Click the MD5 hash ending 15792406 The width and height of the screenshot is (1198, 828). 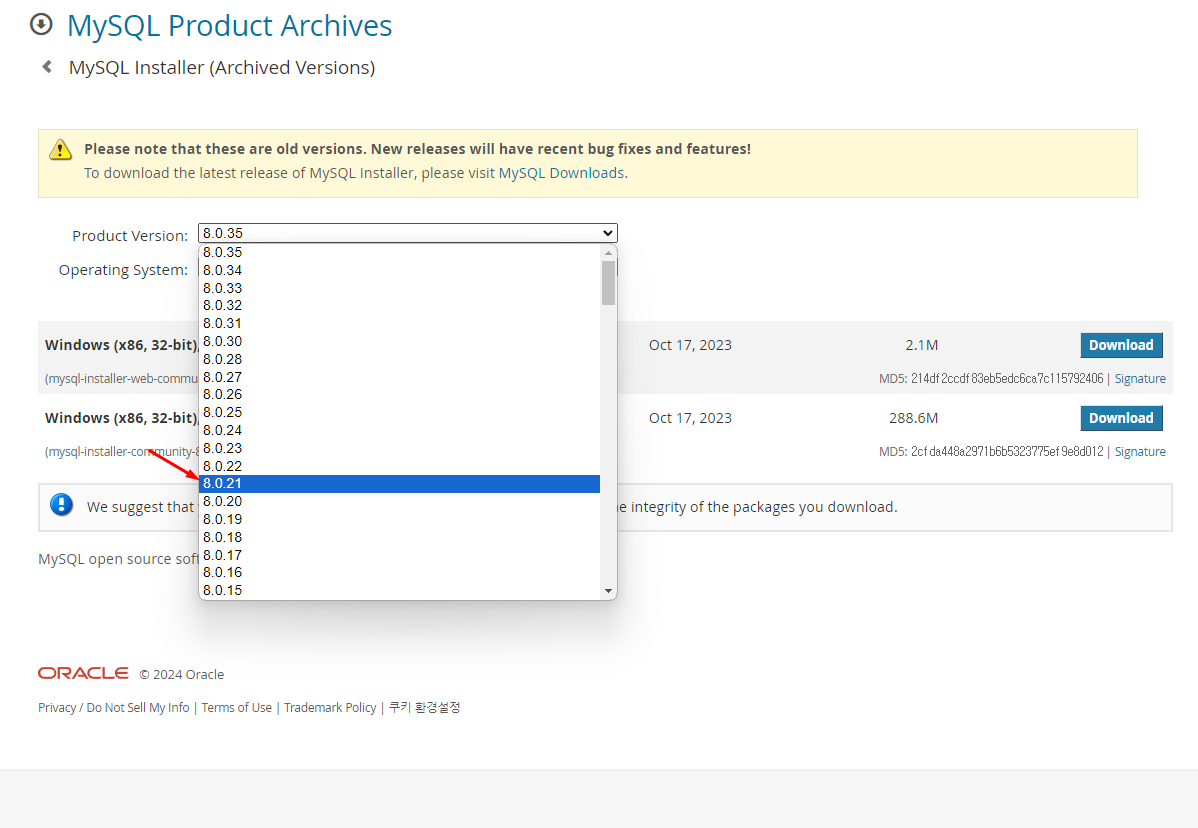(x=1007, y=379)
